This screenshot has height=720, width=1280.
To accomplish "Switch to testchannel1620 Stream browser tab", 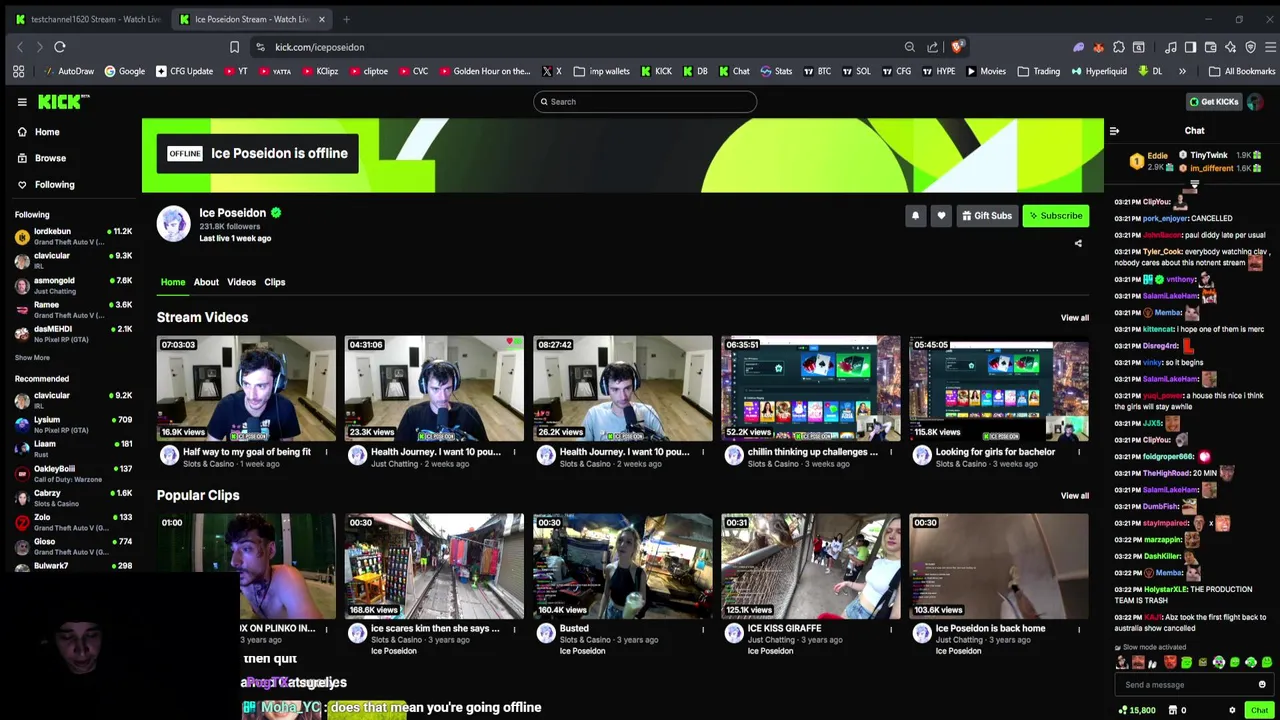I will (x=88, y=19).
